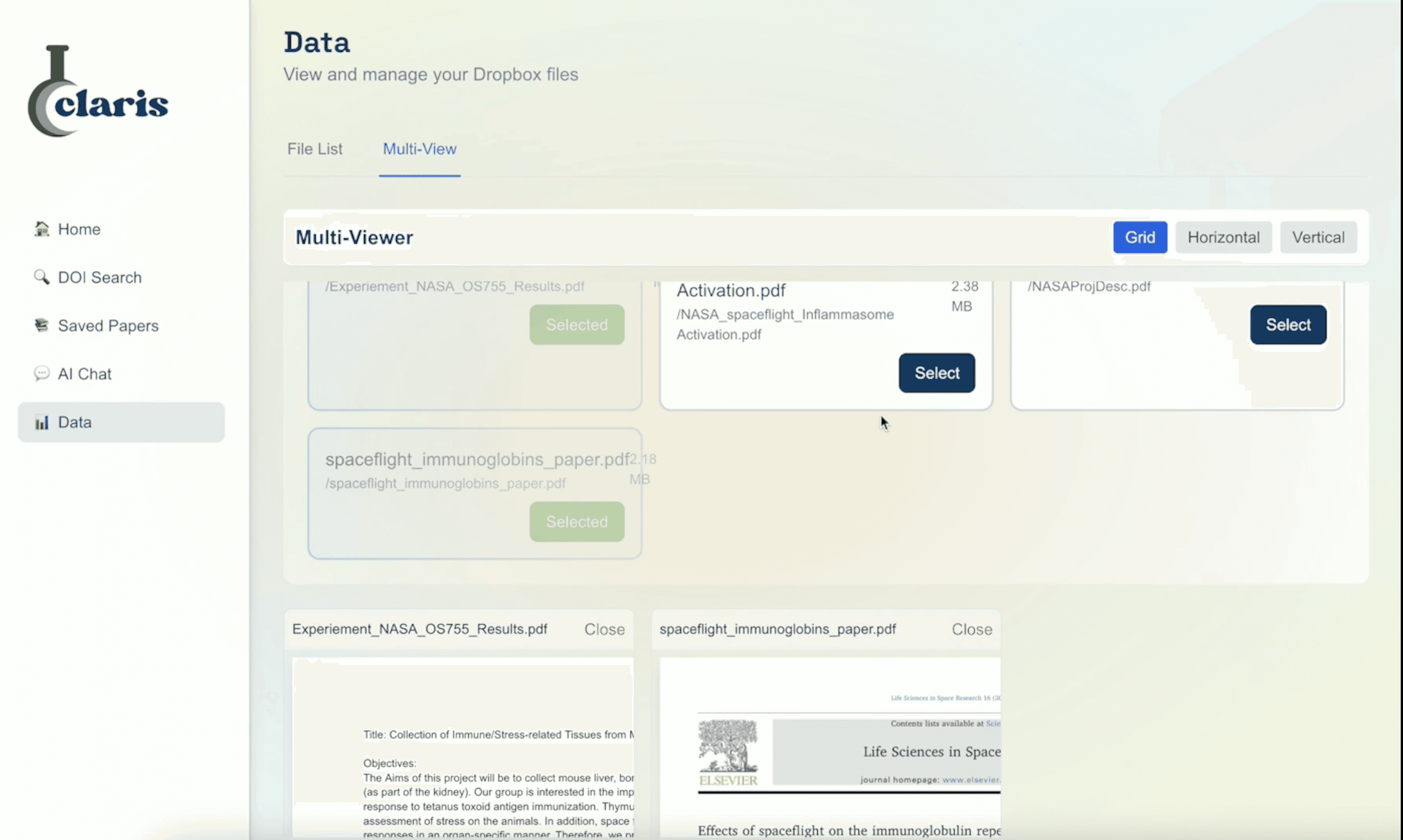Switch to the File List tab
This screenshot has width=1403, height=840.
(x=315, y=149)
